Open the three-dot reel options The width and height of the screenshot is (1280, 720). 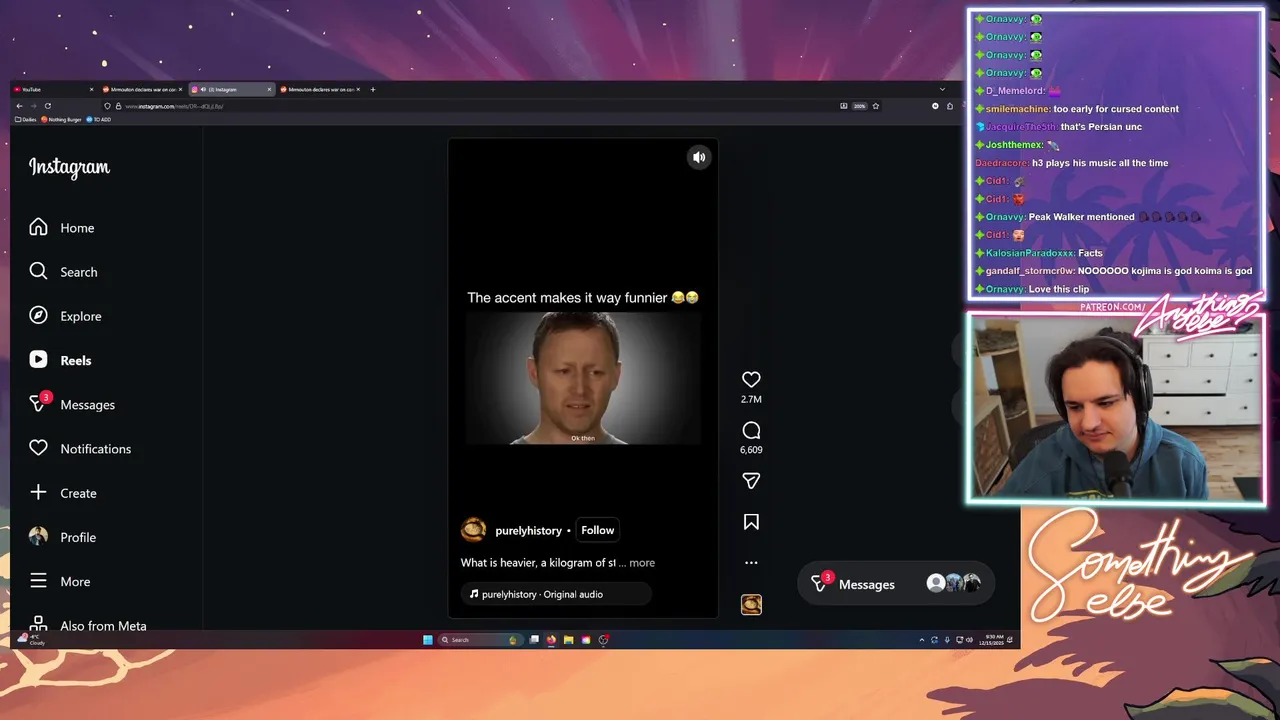751,563
